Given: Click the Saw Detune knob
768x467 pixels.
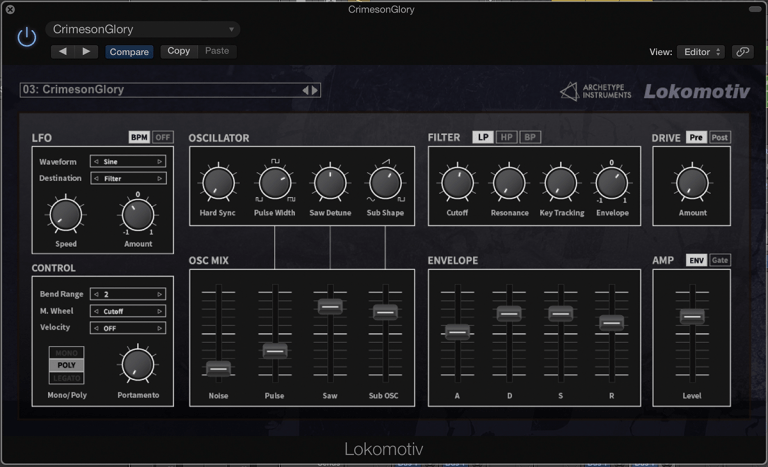Looking at the screenshot, I should click(x=330, y=183).
